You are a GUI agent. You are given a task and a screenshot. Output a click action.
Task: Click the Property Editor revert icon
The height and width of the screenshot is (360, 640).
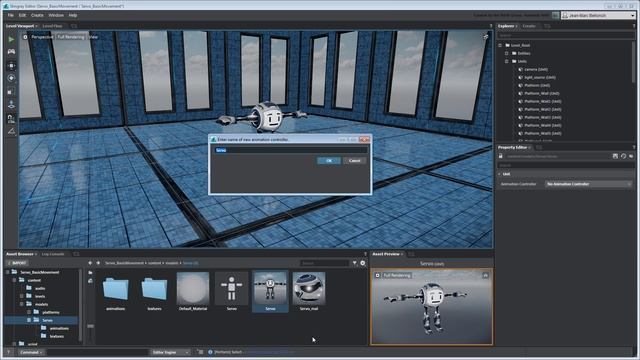pyautogui.click(x=623, y=156)
